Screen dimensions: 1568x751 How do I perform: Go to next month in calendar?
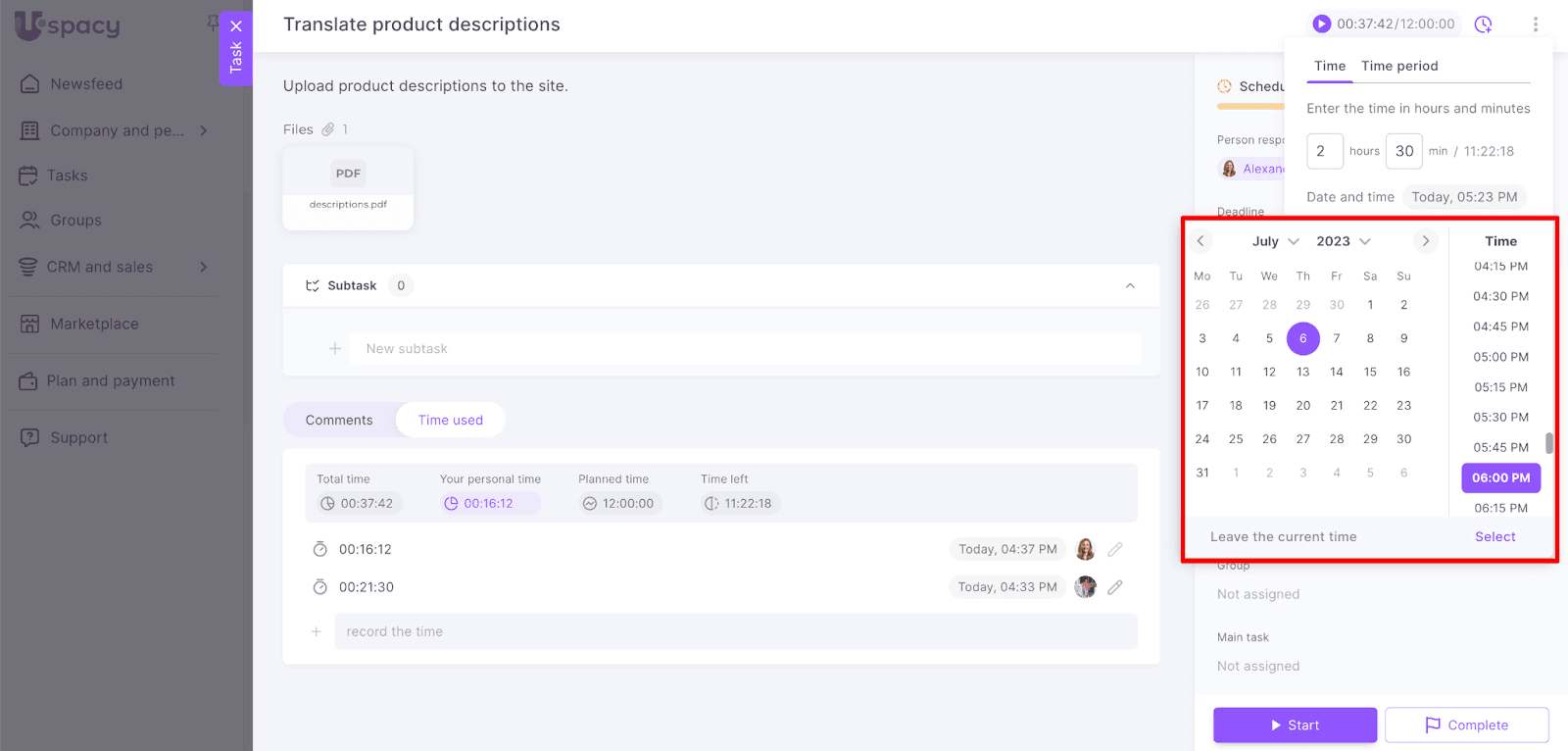point(1425,241)
